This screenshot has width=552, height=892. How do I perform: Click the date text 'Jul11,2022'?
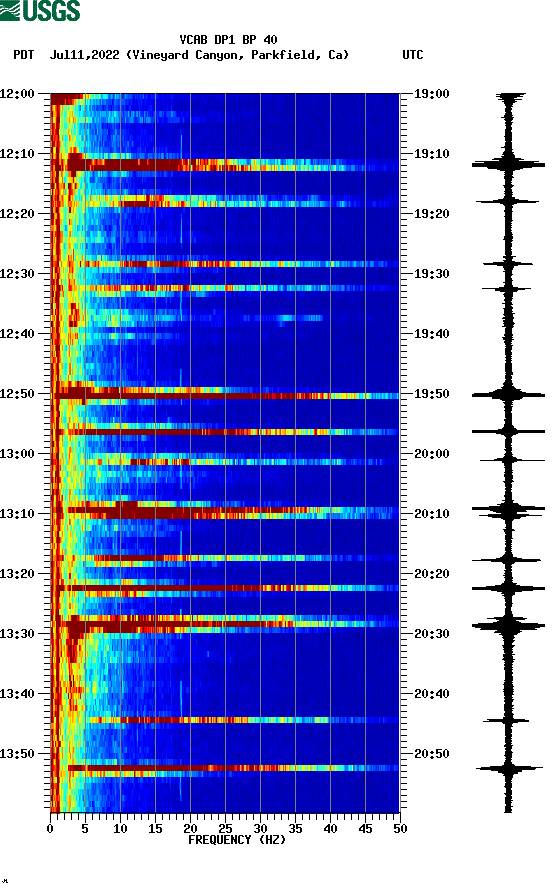point(85,55)
